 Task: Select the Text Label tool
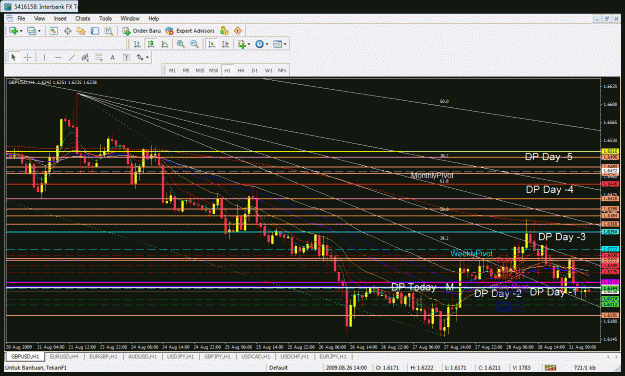(126, 57)
